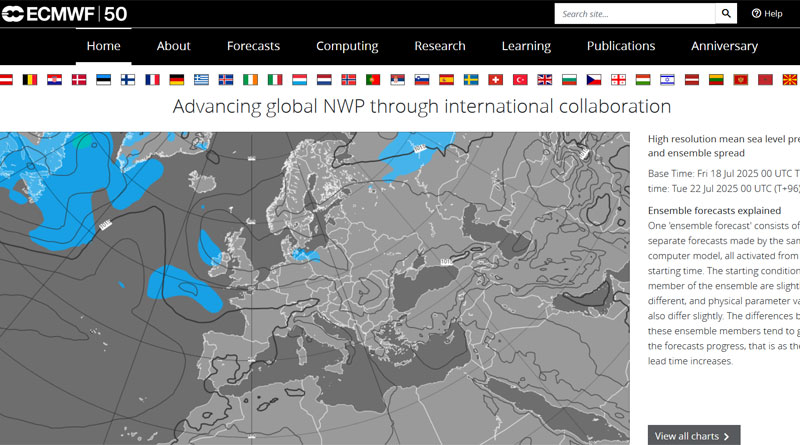Select the Iceland flag icon
The image size is (800, 445).
226,80
